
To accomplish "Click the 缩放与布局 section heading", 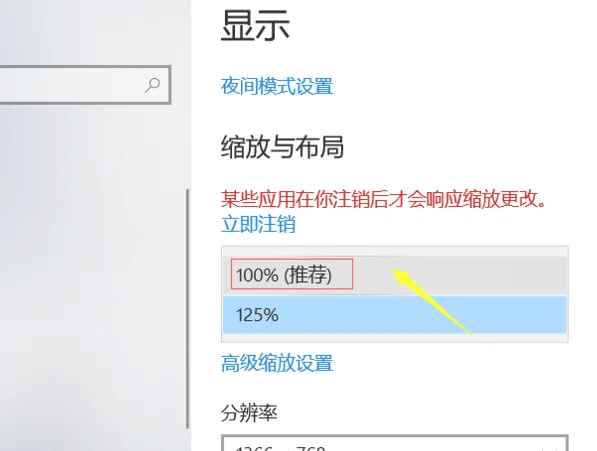I will 282,147.
